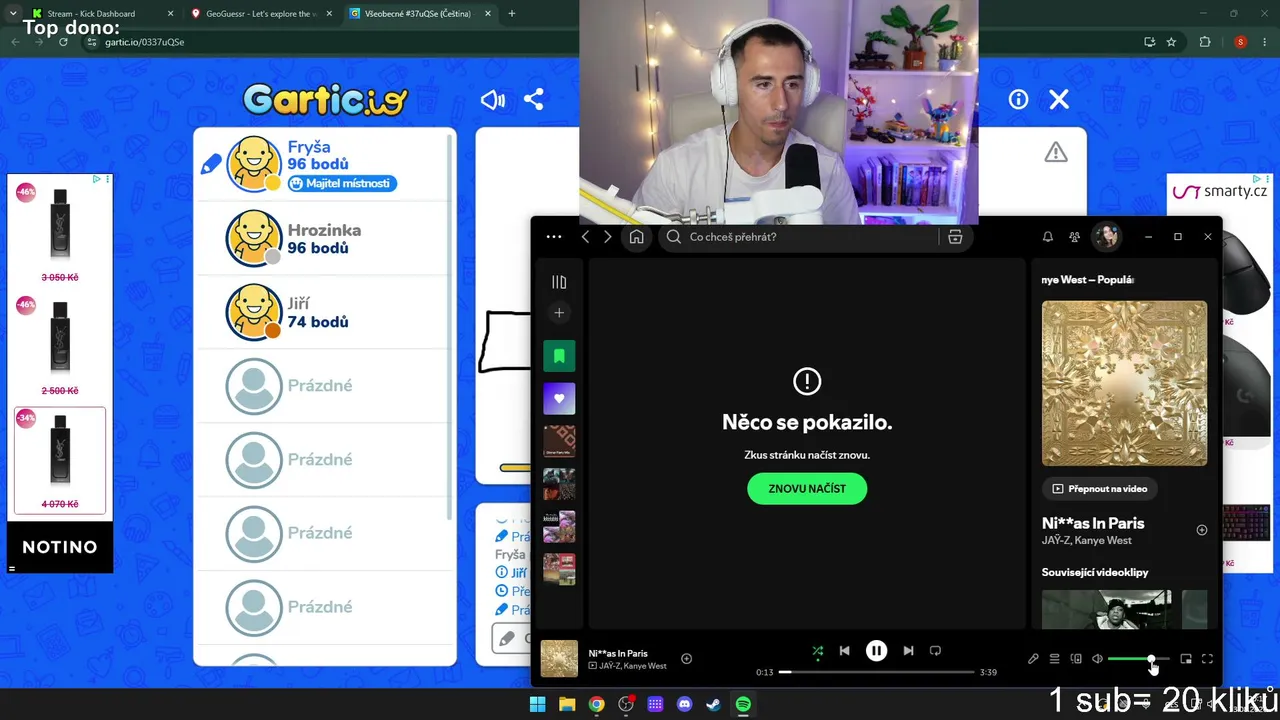Screen dimensions: 1280x720
Task: Bookmark this page with star icon
Action: tap(1171, 42)
